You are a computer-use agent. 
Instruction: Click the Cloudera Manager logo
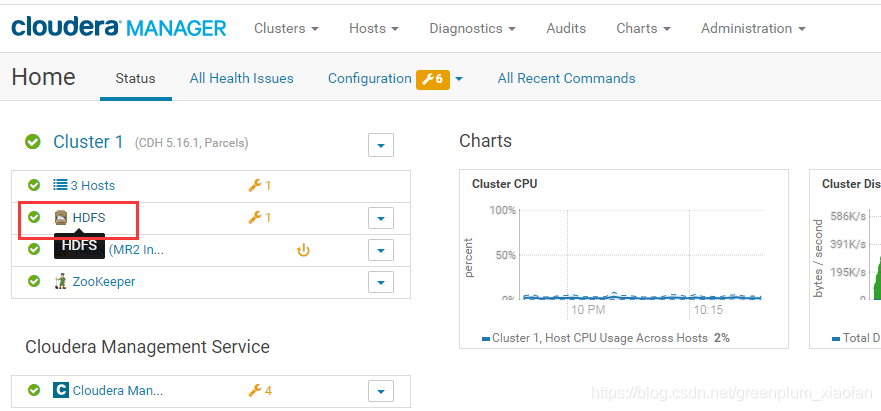pos(119,28)
